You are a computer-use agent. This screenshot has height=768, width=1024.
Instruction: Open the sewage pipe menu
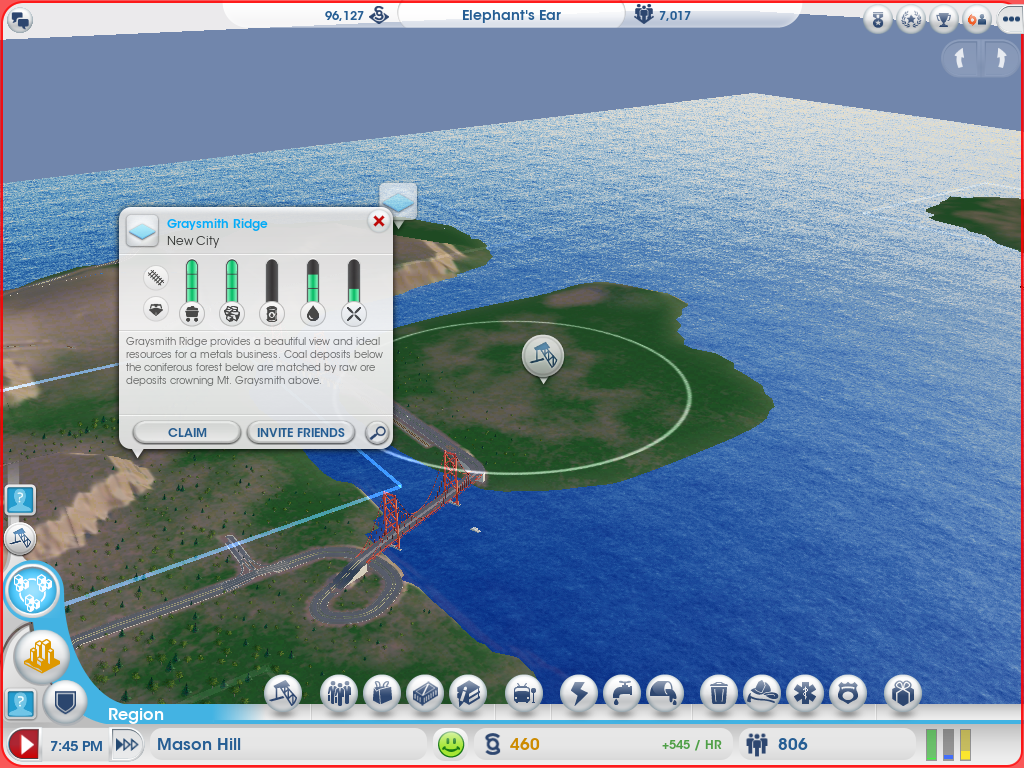pyautogui.click(x=665, y=694)
